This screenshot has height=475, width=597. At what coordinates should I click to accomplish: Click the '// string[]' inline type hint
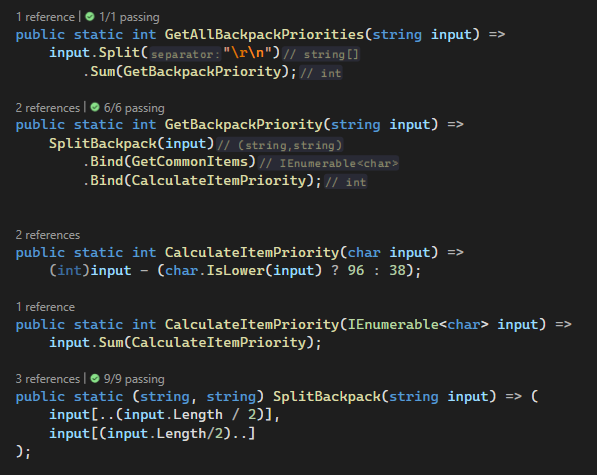click(x=321, y=54)
